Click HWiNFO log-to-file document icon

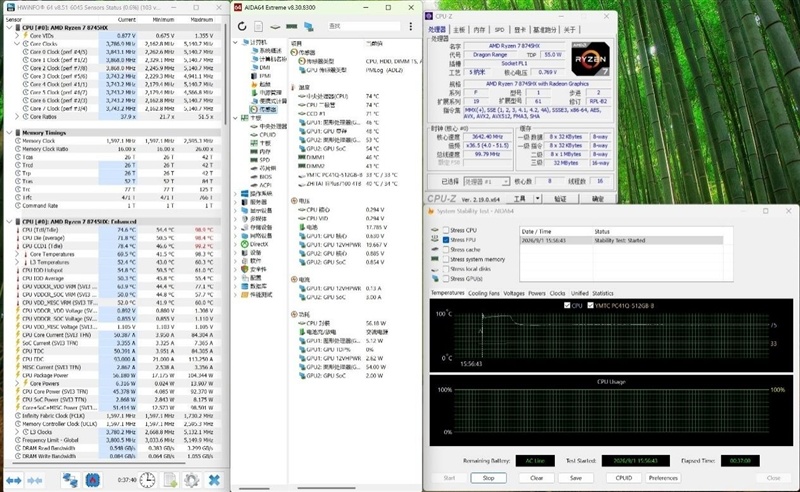(170, 480)
